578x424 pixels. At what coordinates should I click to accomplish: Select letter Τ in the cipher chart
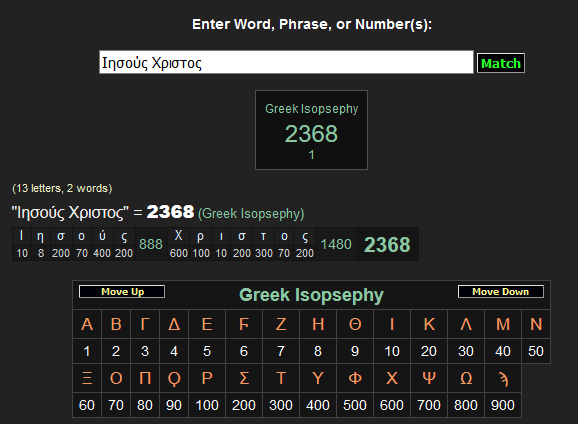281,378
